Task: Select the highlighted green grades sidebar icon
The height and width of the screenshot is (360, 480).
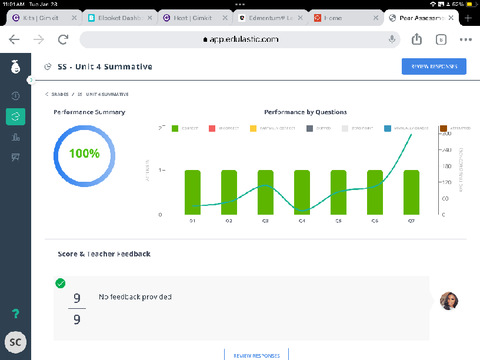Action: pos(15,117)
